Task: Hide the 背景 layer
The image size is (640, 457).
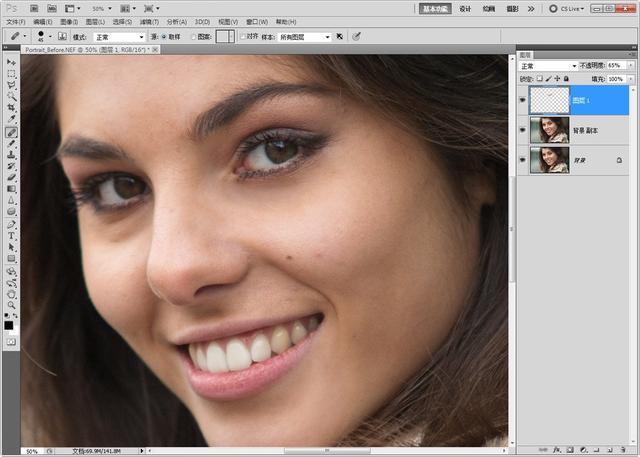Action: (522, 160)
